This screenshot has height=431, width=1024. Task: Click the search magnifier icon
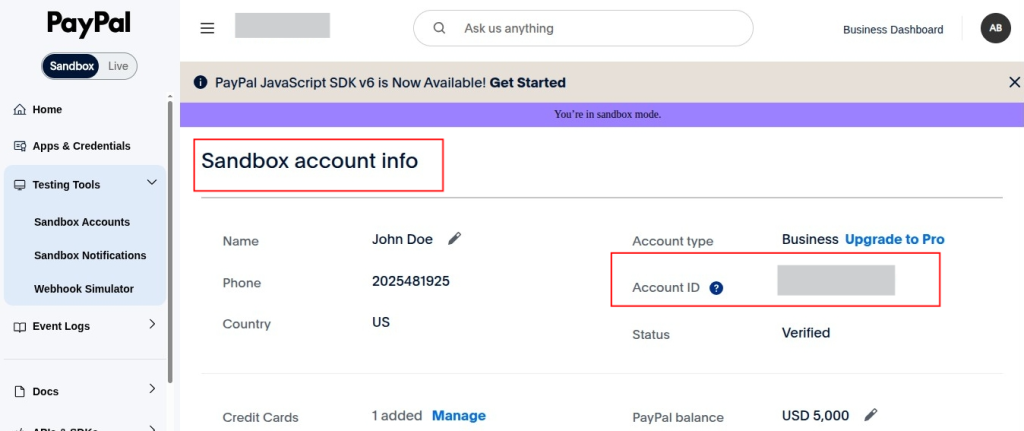[x=440, y=28]
